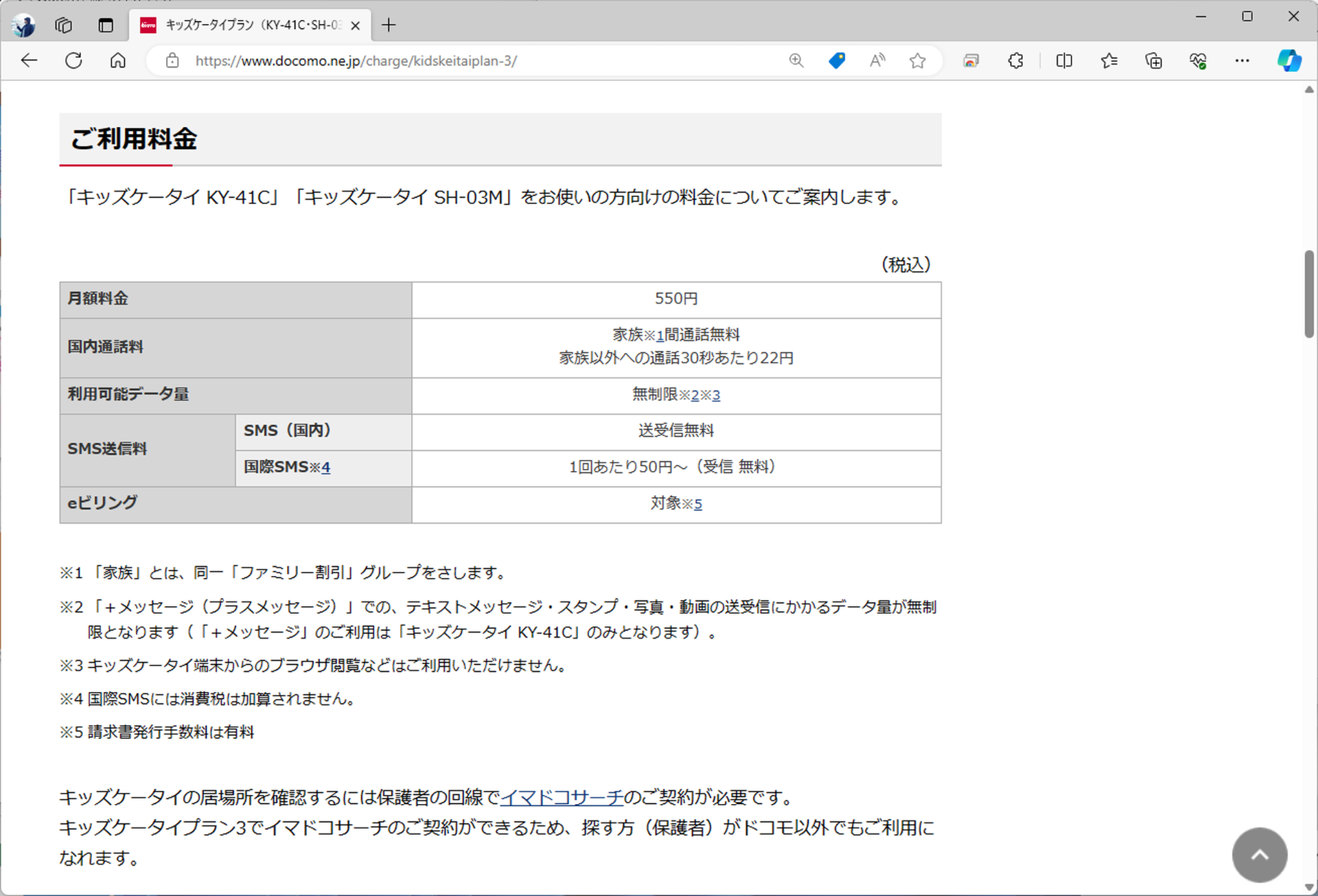Open Copilot in the browser toolbar
This screenshot has height=896, width=1318.
[1289, 60]
